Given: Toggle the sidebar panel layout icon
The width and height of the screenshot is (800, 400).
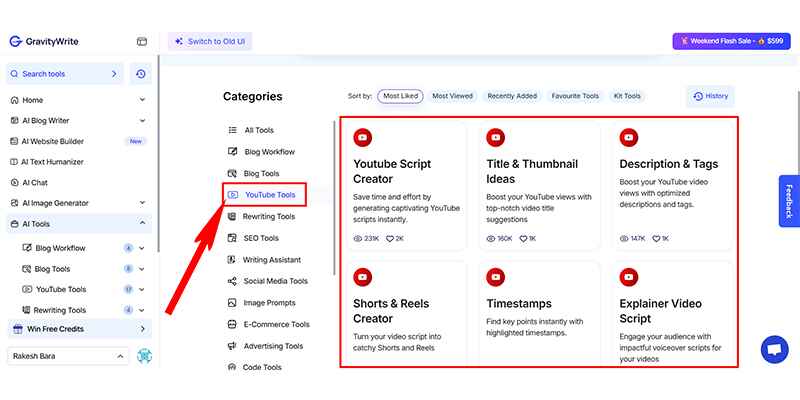Looking at the screenshot, I should pyautogui.click(x=142, y=41).
